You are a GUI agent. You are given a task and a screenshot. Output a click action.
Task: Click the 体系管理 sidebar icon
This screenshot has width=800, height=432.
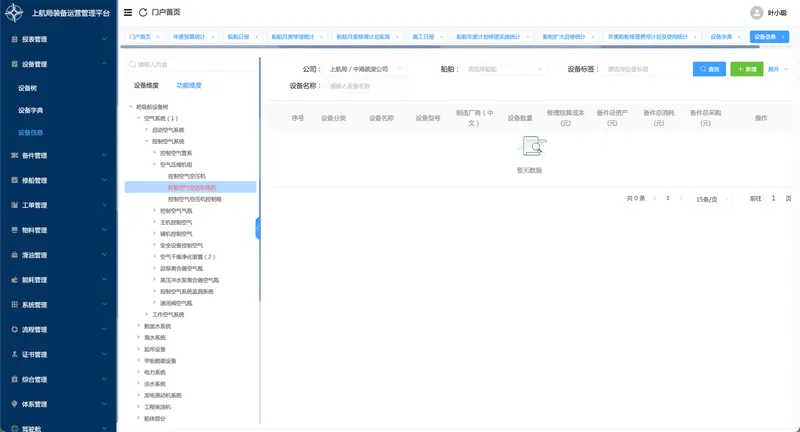(x=15, y=404)
